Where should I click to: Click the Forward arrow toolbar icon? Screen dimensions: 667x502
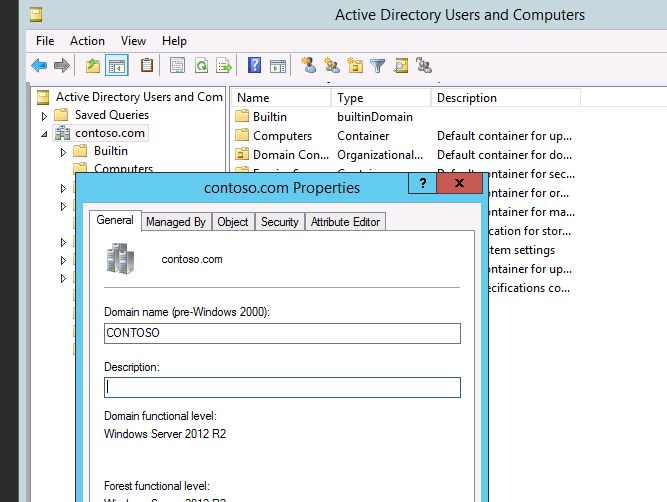tap(62, 66)
